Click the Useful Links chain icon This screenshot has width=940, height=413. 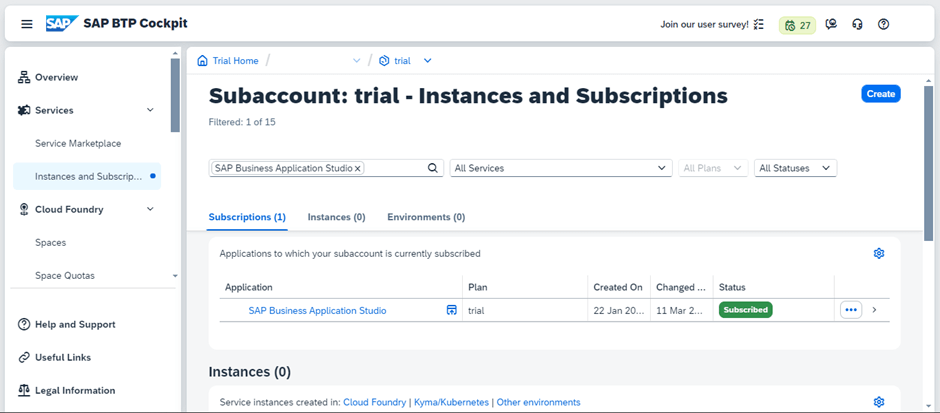coord(24,357)
